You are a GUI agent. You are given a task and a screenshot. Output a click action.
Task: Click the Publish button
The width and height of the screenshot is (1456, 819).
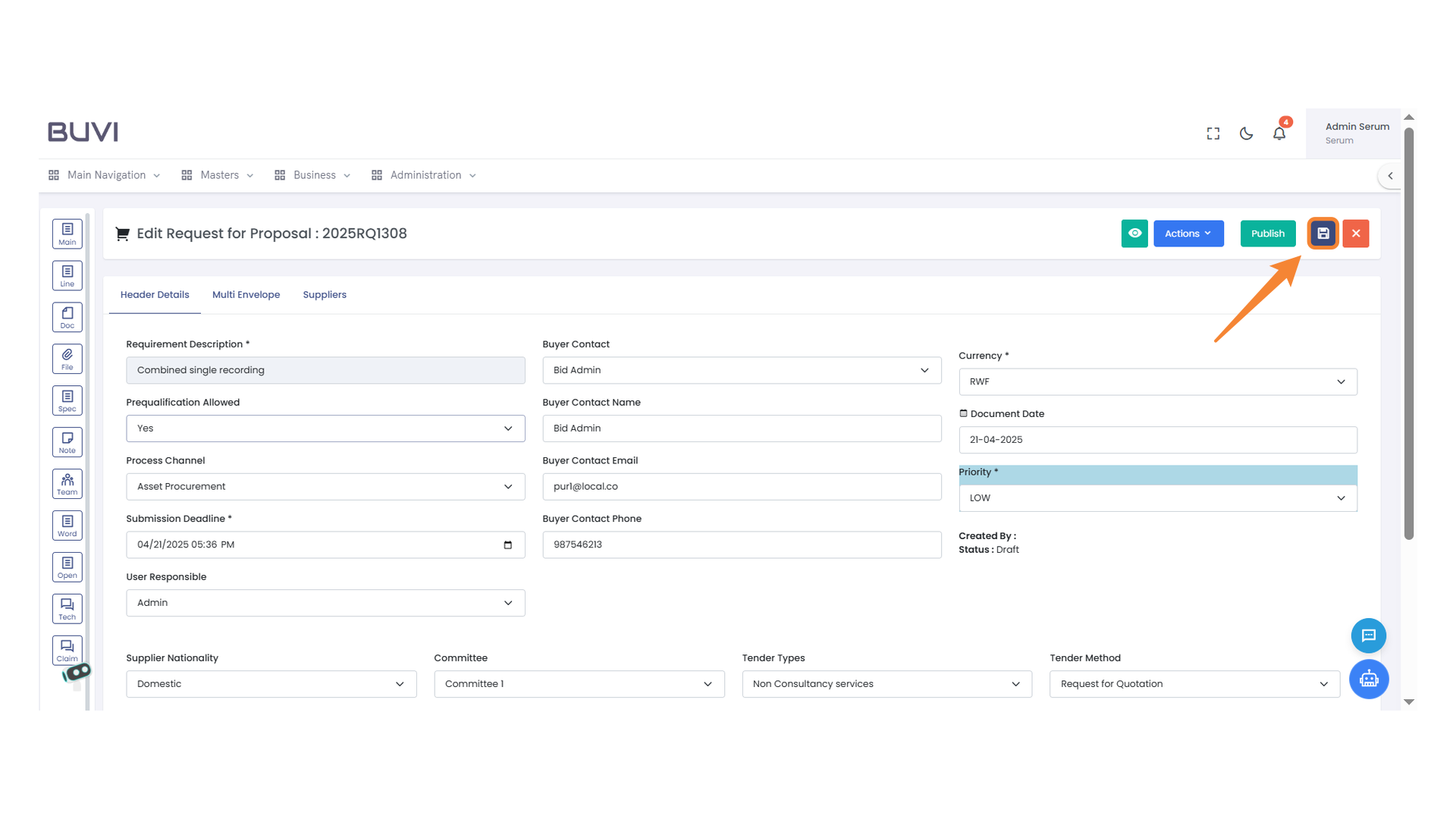tap(1267, 234)
